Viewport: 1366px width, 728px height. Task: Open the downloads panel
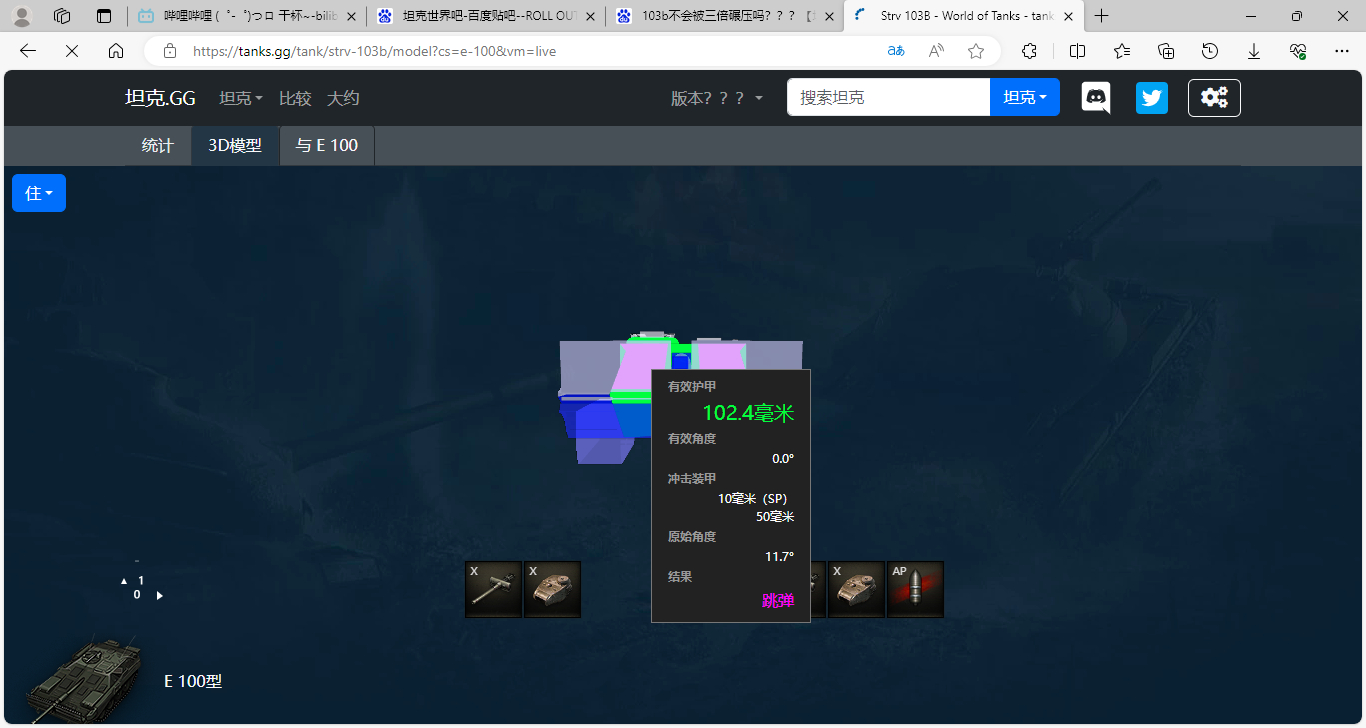1254,51
